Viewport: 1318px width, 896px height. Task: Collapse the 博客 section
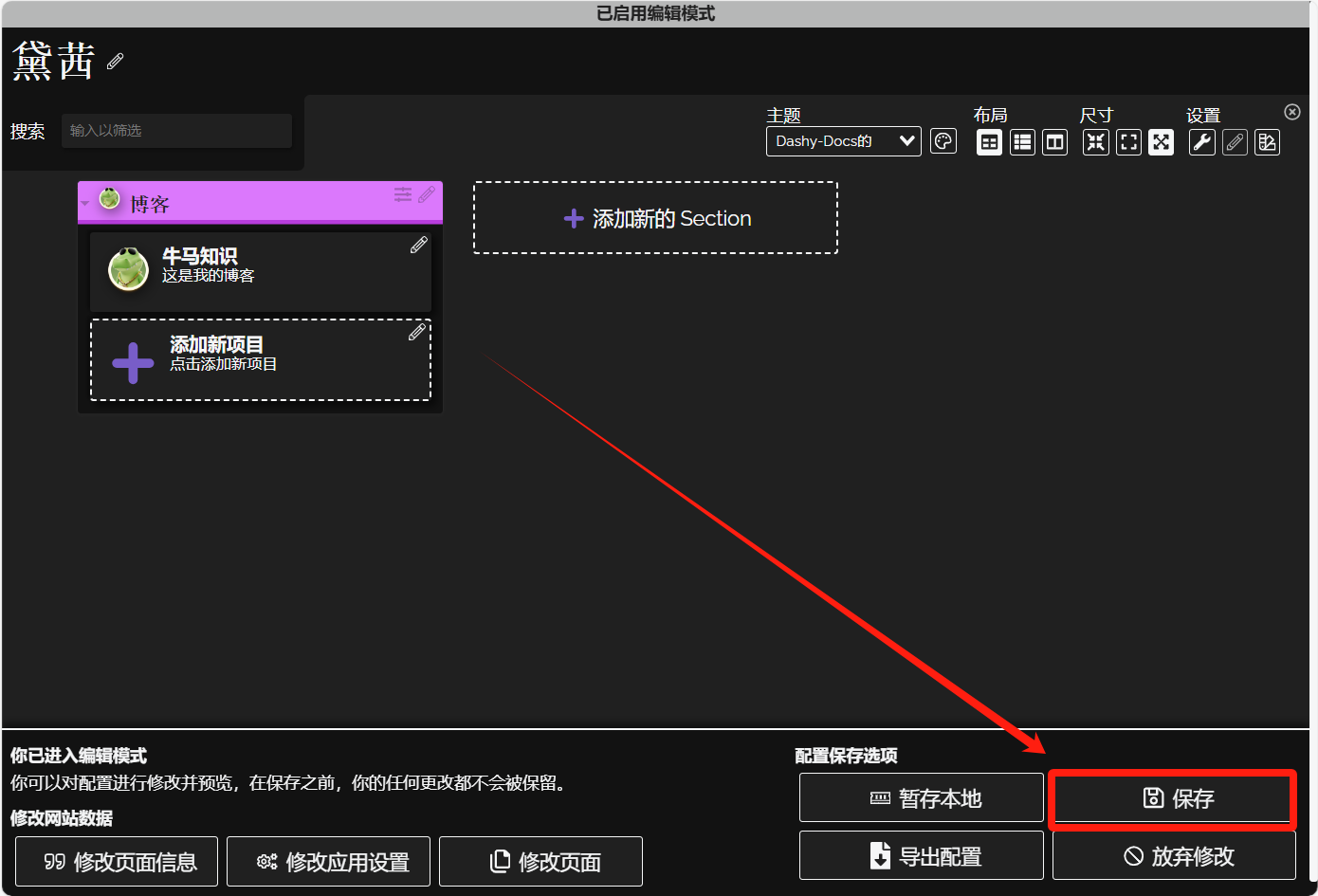pos(84,204)
